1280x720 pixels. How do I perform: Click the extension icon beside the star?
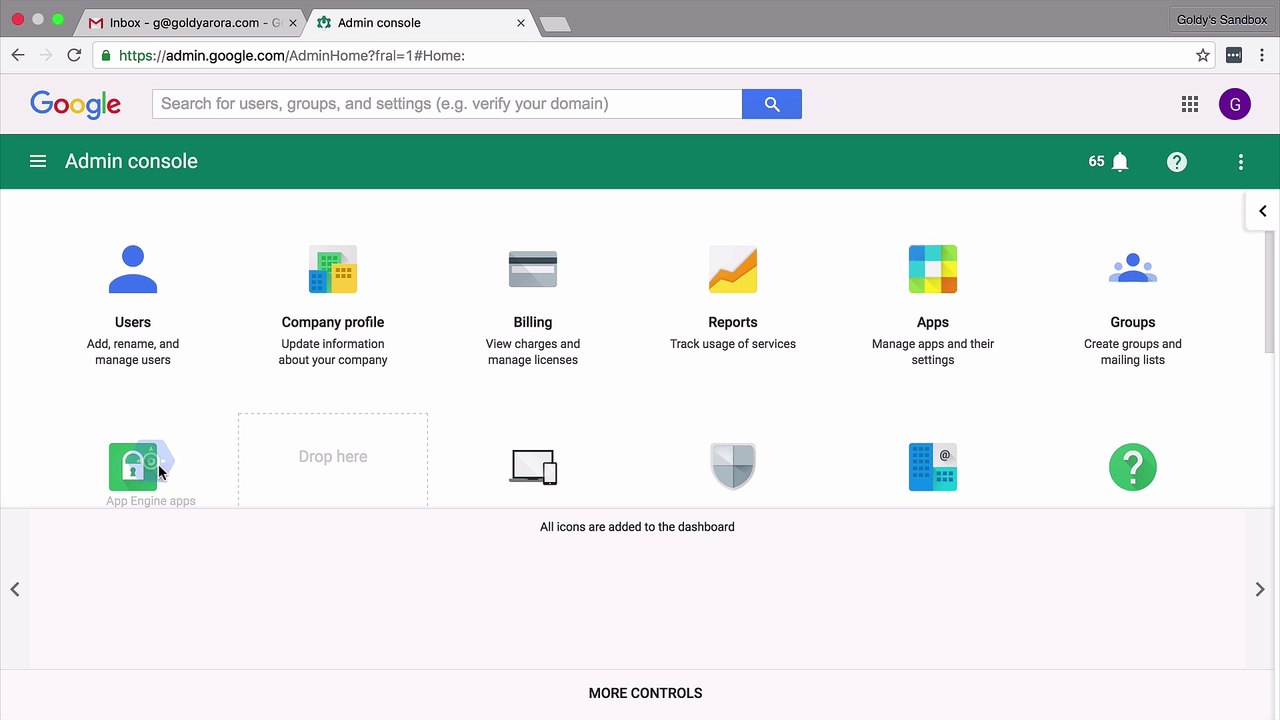(x=1234, y=56)
